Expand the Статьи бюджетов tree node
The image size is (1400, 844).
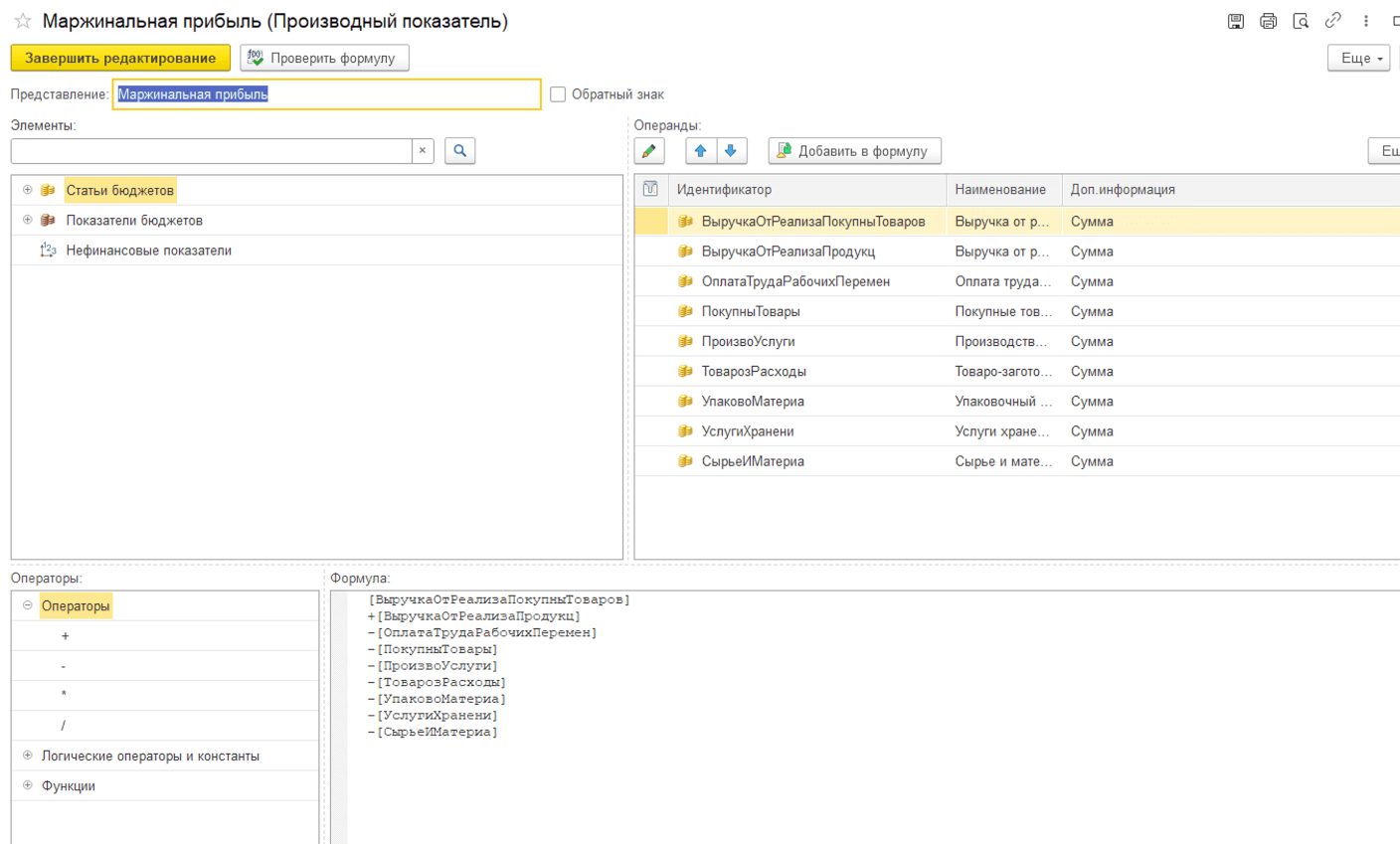(x=28, y=190)
